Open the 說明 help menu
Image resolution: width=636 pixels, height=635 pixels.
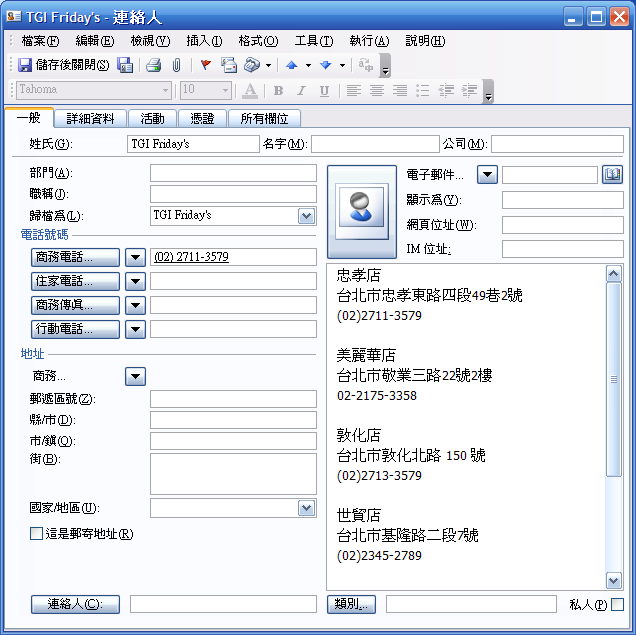click(x=425, y=41)
